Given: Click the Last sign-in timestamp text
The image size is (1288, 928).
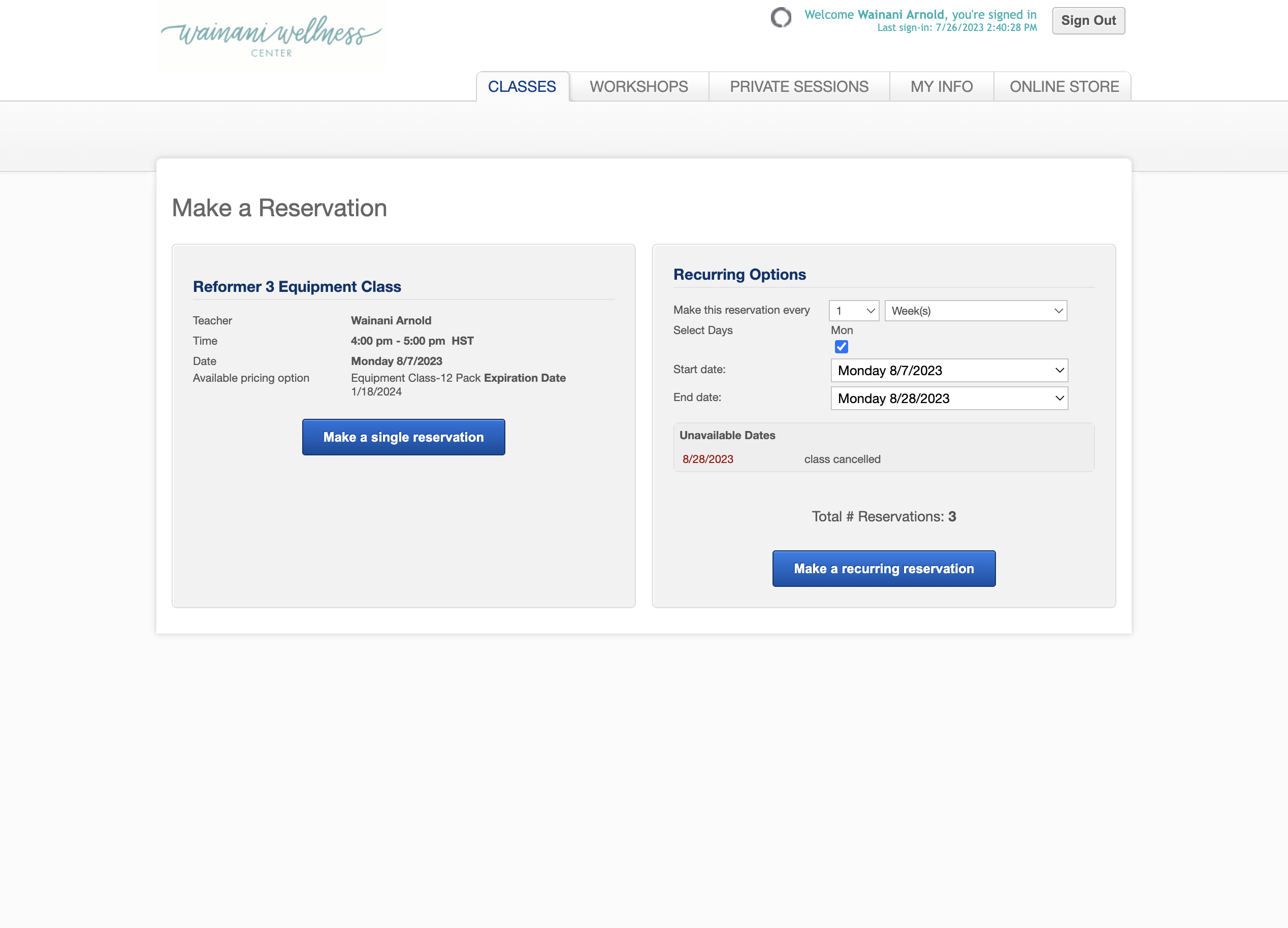Looking at the screenshot, I should [x=956, y=28].
